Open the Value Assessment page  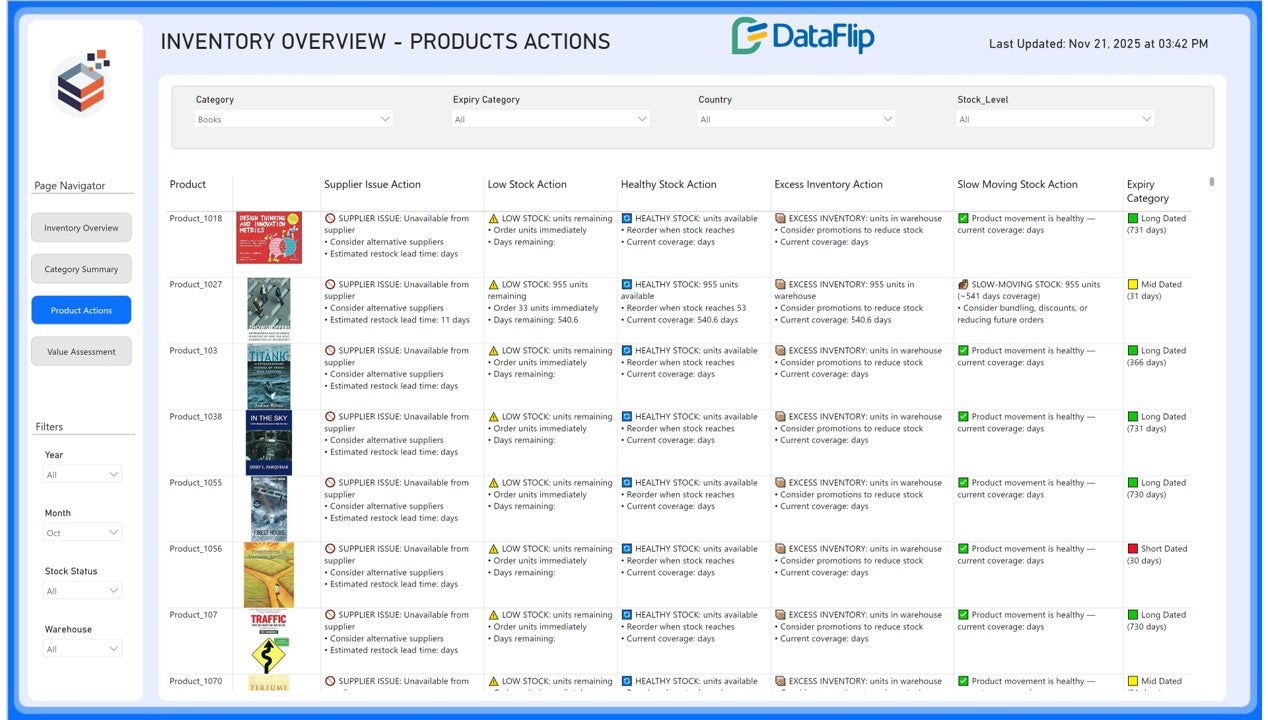pyautogui.click(x=81, y=352)
